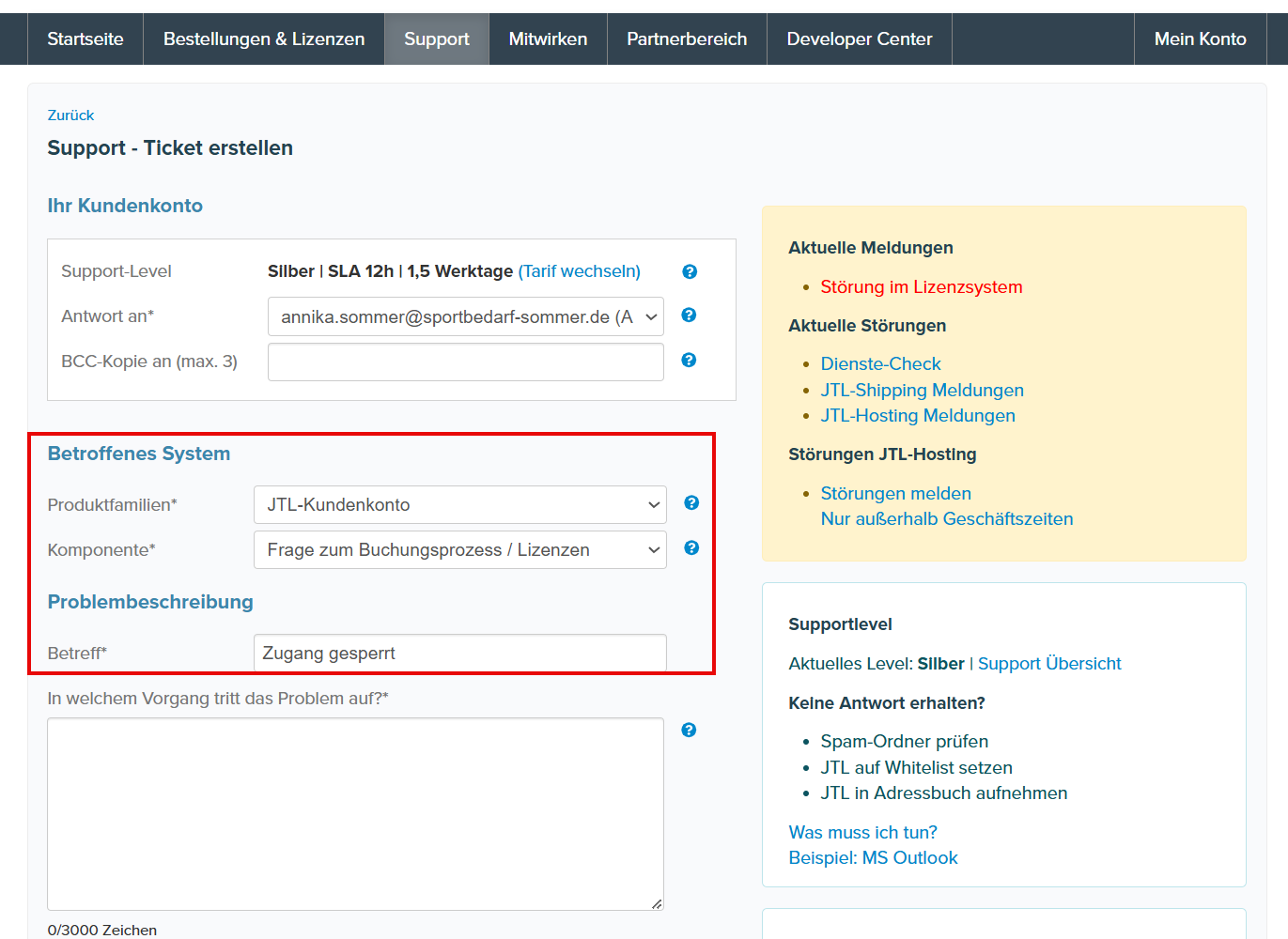Open Mein Konto in navigation
Viewport: 1288px width, 939px height.
[x=1200, y=39]
